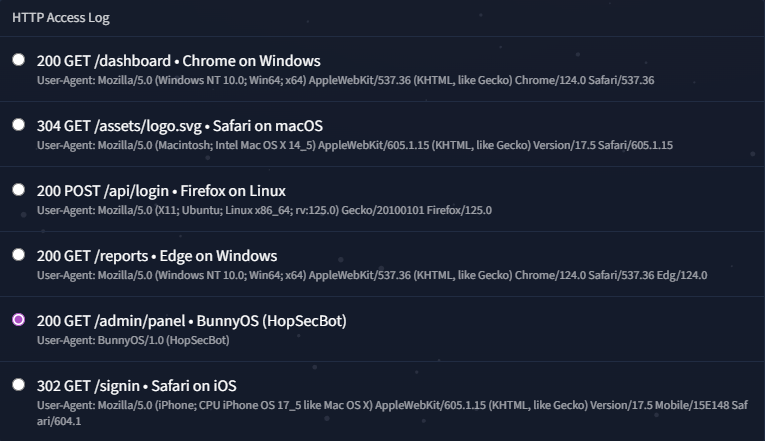Click the /signin request path text
The width and height of the screenshot is (765, 441).
119,386
